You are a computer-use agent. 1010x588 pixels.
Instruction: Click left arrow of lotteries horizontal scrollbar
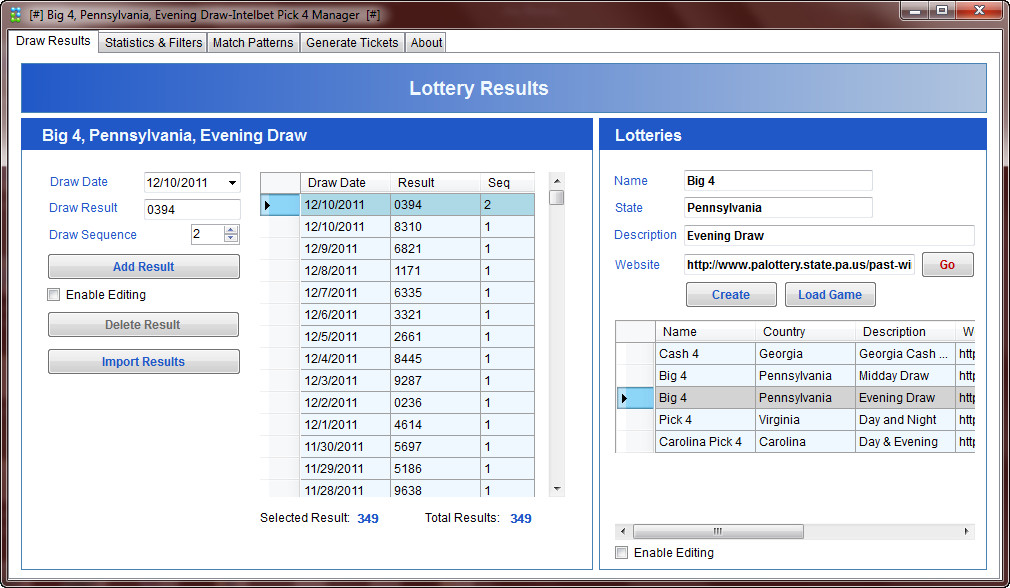click(x=623, y=532)
